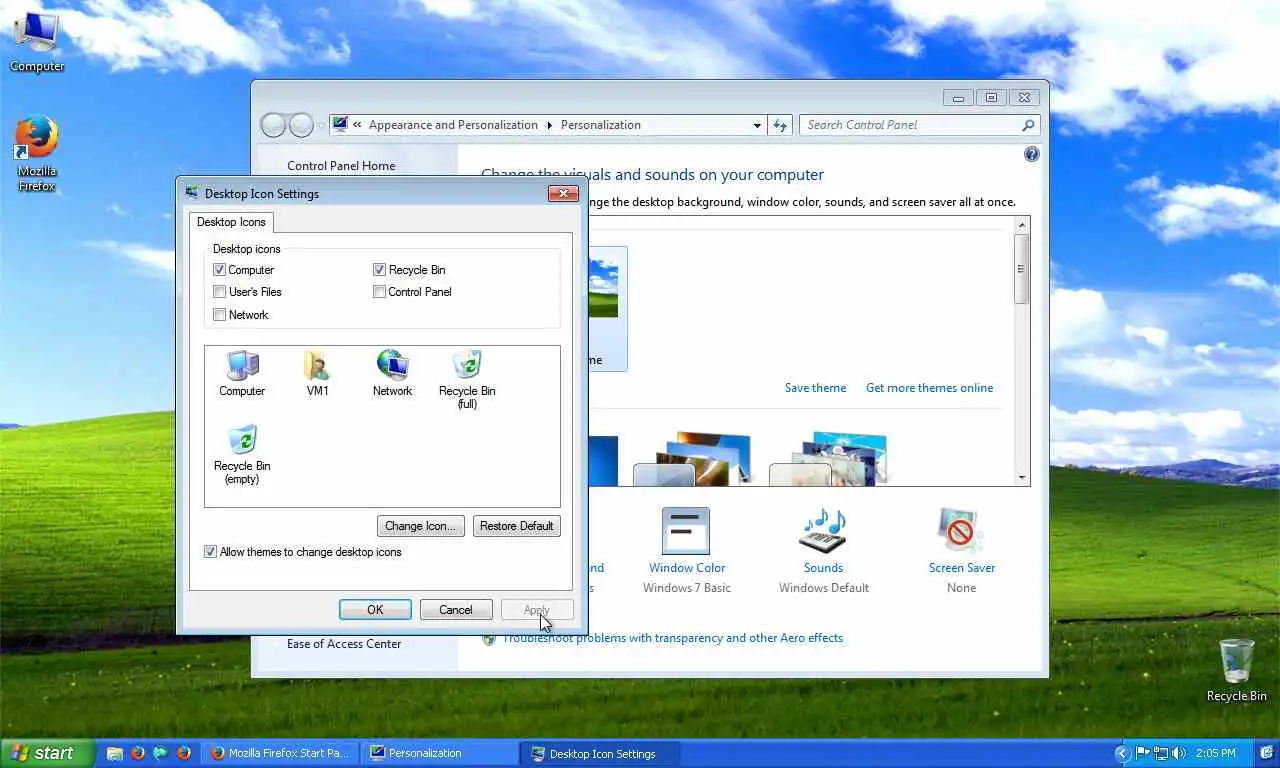Click the theme list scroll down arrow
This screenshot has height=768, width=1280.
(x=1022, y=478)
